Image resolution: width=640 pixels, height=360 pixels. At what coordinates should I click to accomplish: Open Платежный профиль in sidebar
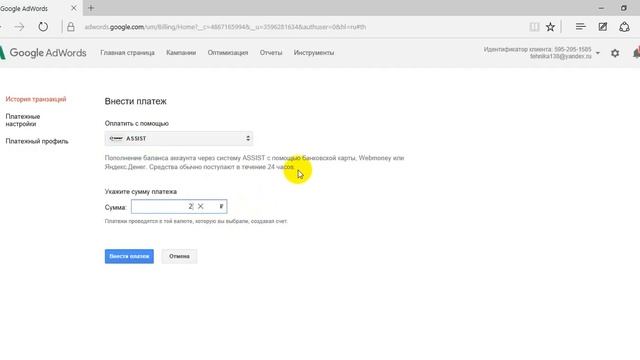[37, 141]
